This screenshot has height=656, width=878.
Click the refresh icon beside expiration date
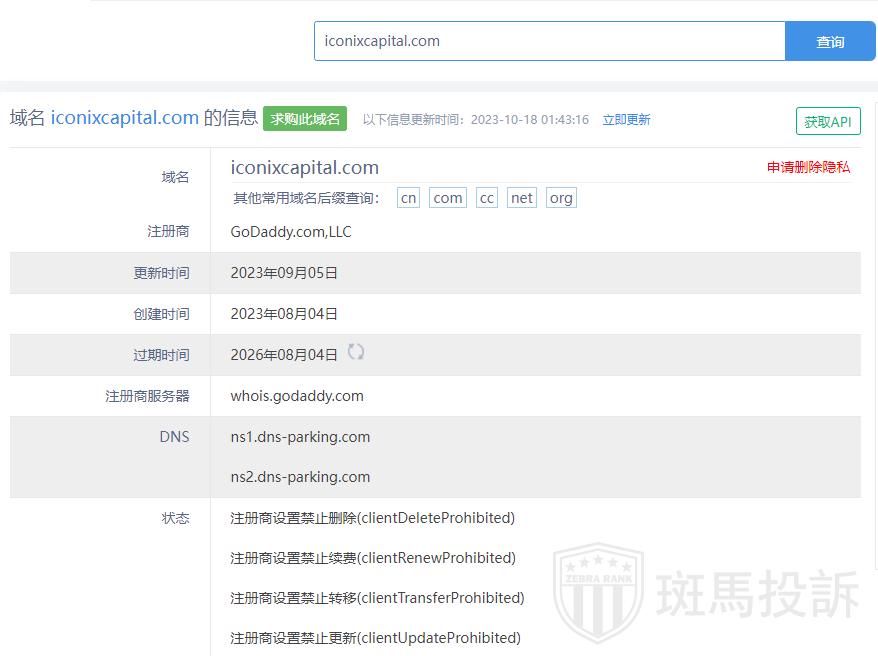pyautogui.click(x=356, y=352)
